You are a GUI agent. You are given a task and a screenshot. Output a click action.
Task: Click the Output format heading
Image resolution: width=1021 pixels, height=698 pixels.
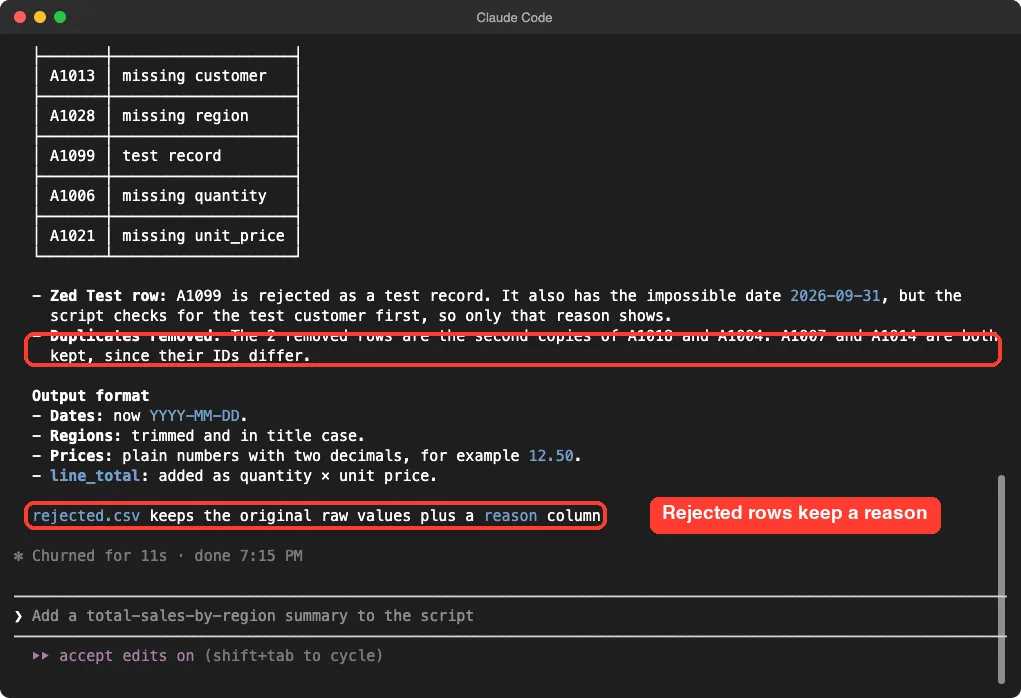91,396
